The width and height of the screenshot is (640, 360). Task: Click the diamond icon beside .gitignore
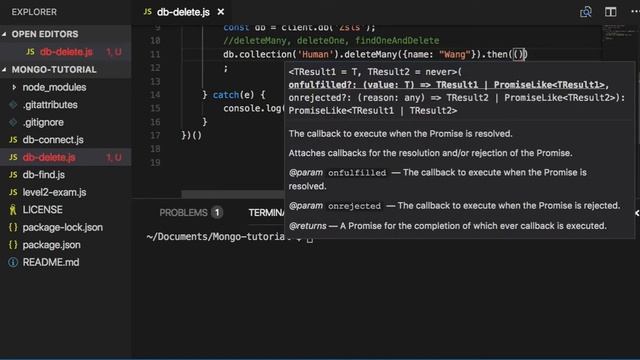coord(13,122)
